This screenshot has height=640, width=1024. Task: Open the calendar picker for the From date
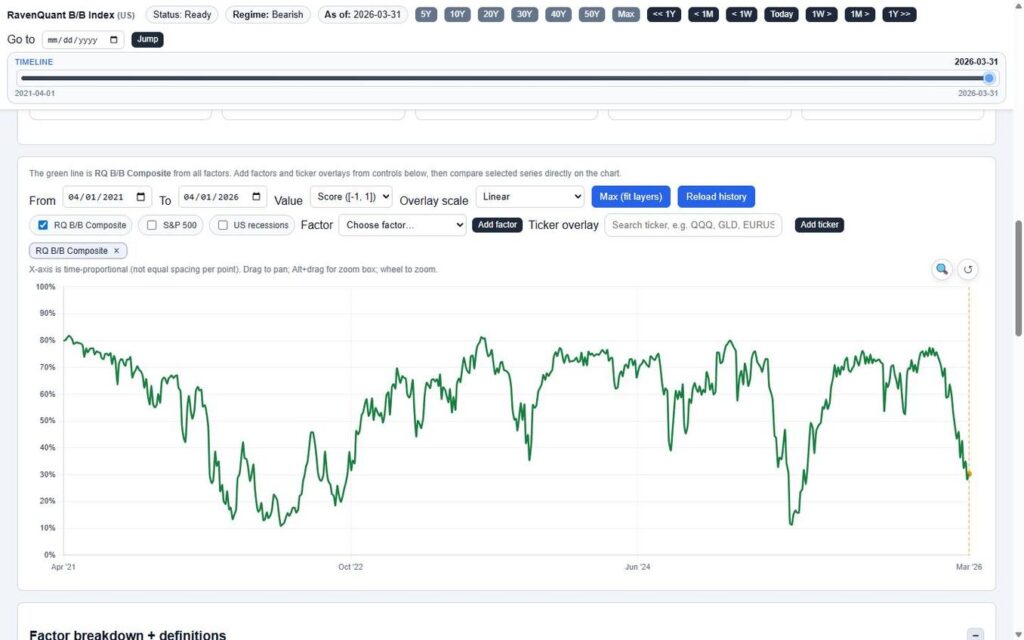(x=138, y=196)
